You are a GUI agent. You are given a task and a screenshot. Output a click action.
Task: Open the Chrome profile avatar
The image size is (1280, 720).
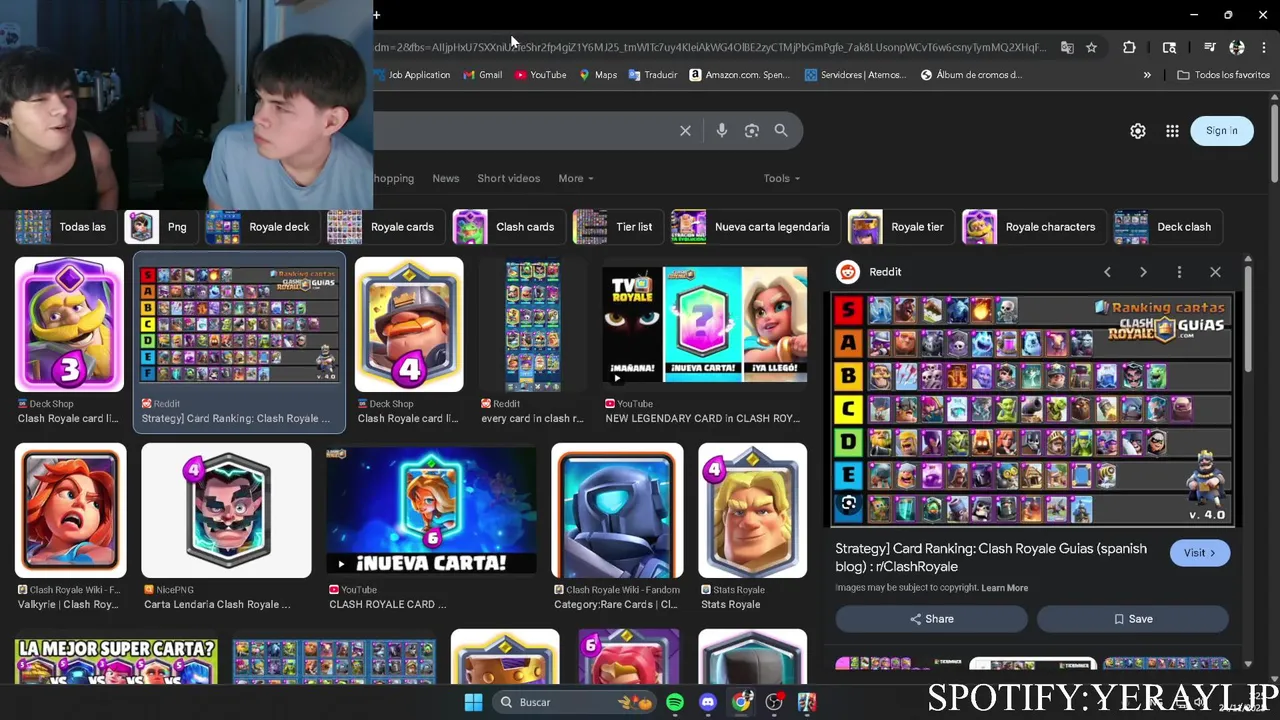(x=1237, y=47)
